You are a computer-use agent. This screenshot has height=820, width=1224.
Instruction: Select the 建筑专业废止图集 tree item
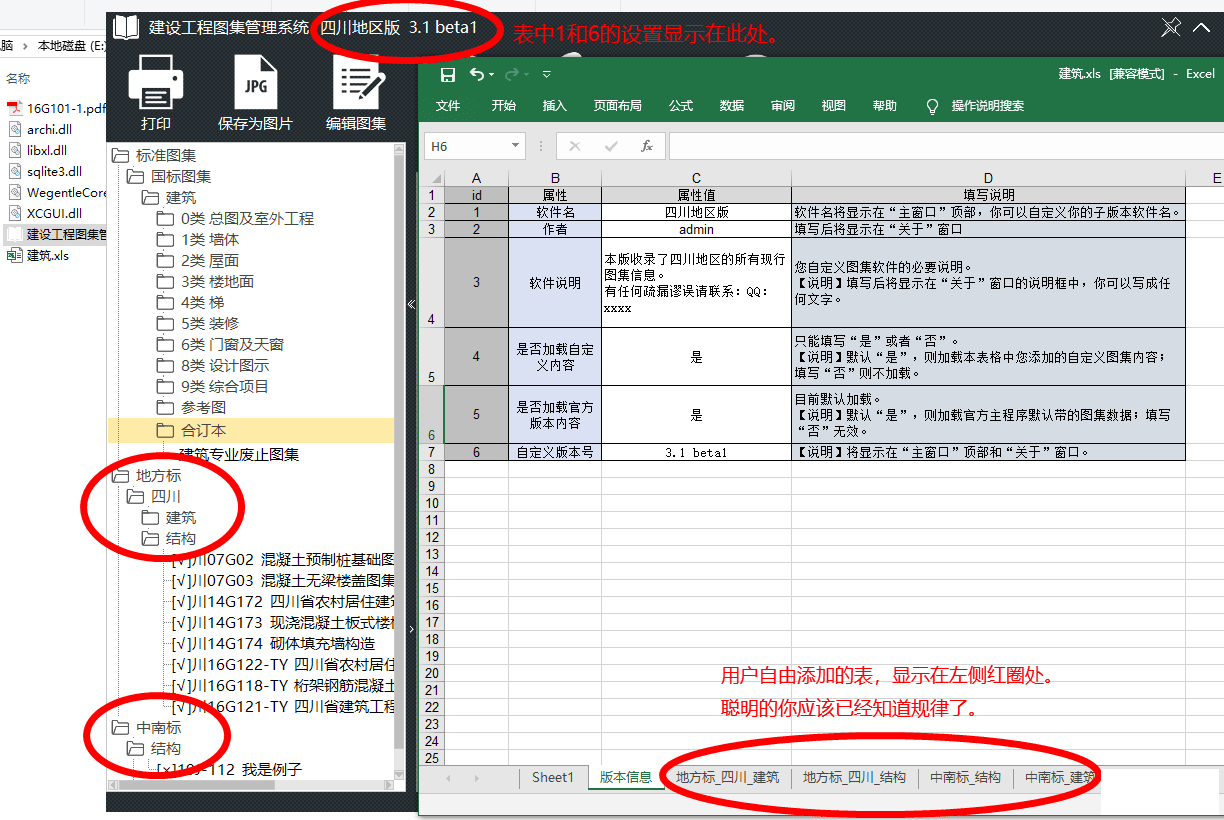pyautogui.click(x=239, y=454)
